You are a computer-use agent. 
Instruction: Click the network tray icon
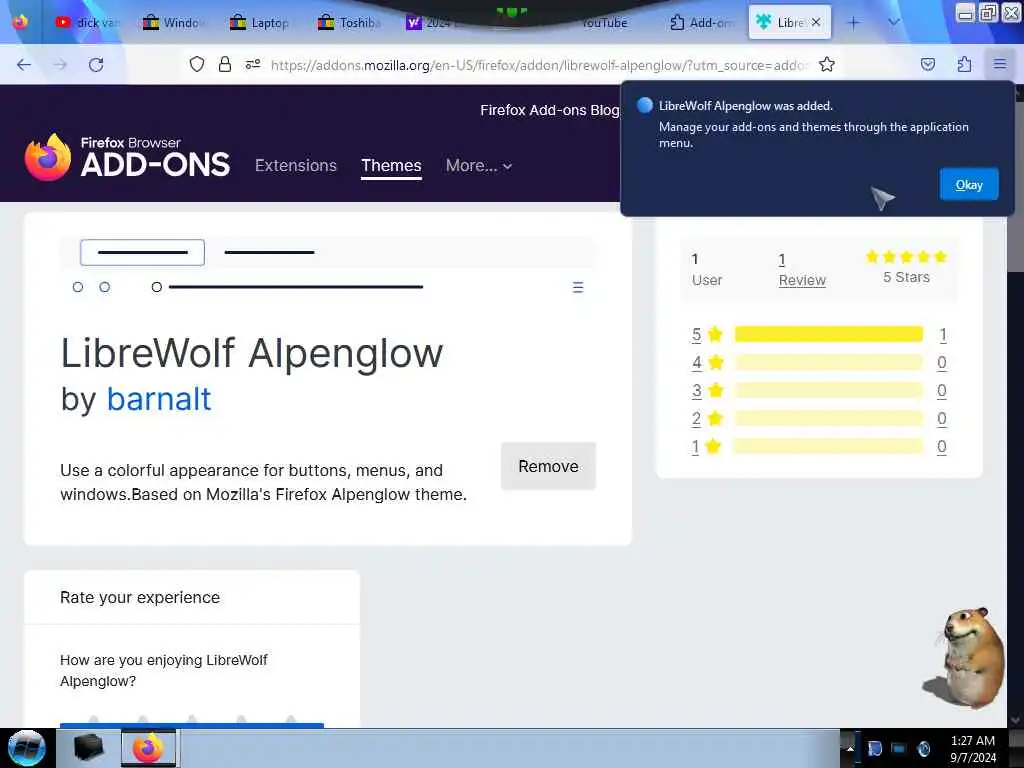[899, 748]
